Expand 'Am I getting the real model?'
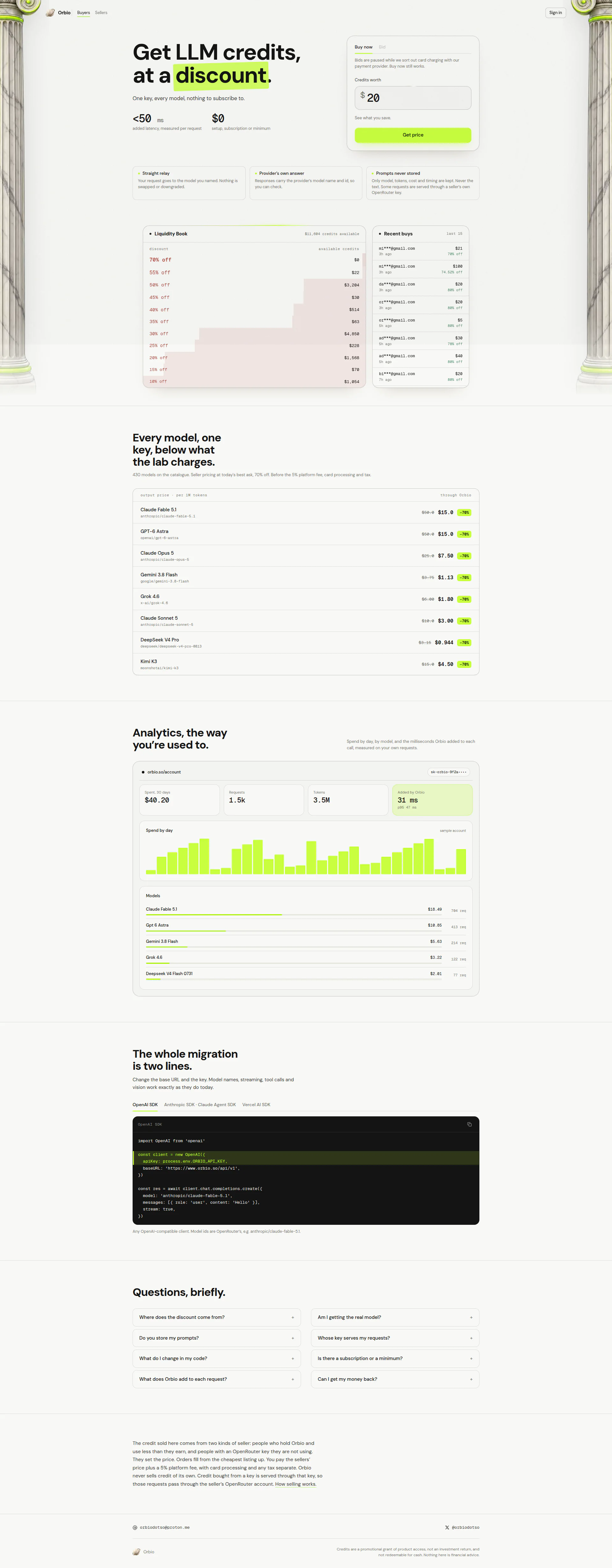Screen dimensions: 612x1568 click(x=395, y=1317)
